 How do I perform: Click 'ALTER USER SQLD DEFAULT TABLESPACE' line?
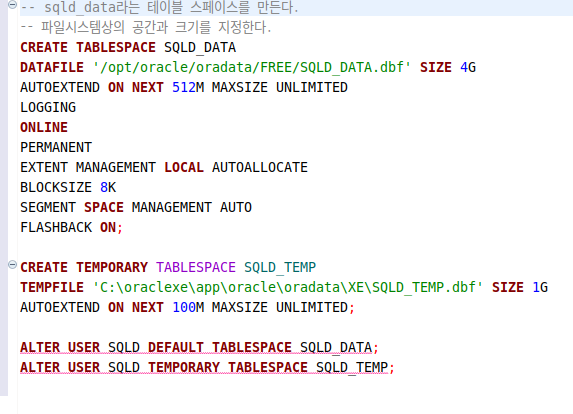[x=200, y=347]
